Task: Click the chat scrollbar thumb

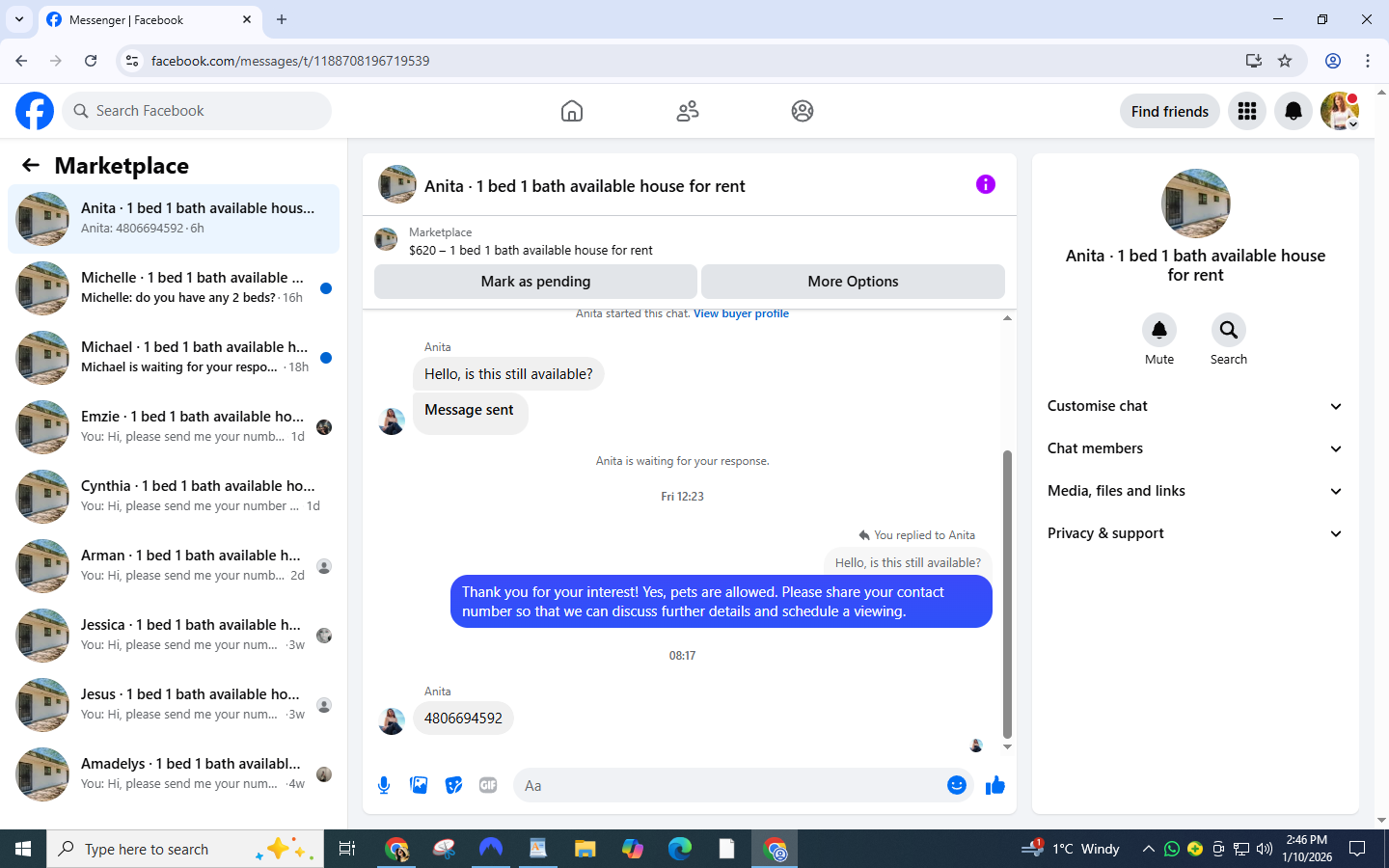Action: coord(1007,593)
